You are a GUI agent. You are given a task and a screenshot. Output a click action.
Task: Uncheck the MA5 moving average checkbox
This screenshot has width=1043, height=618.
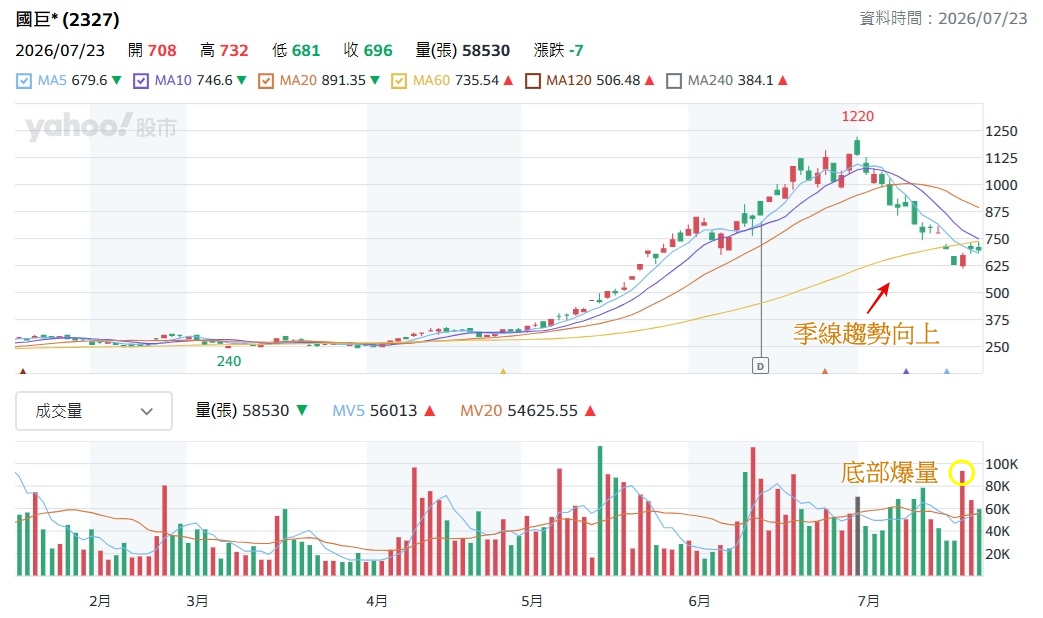(24, 81)
